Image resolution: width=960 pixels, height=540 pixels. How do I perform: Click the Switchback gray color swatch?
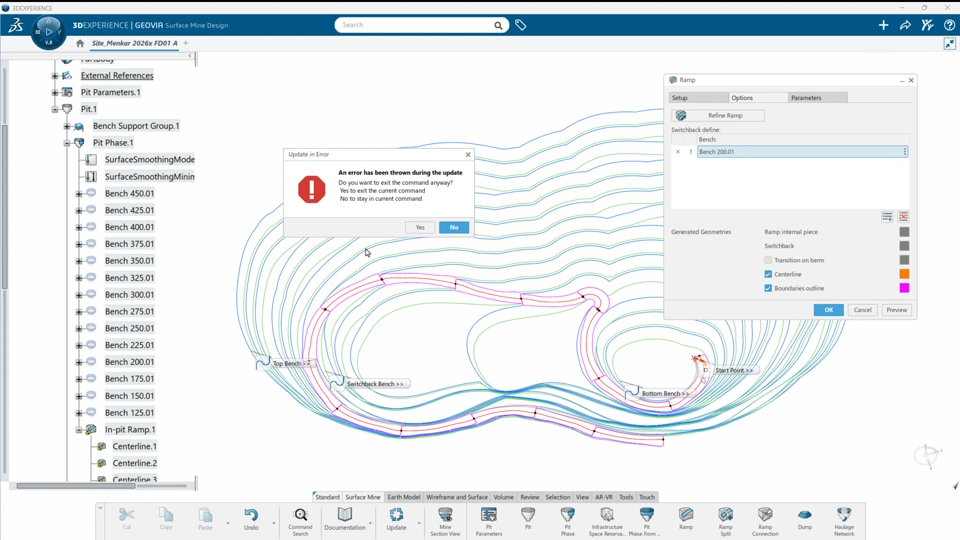click(904, 246)
